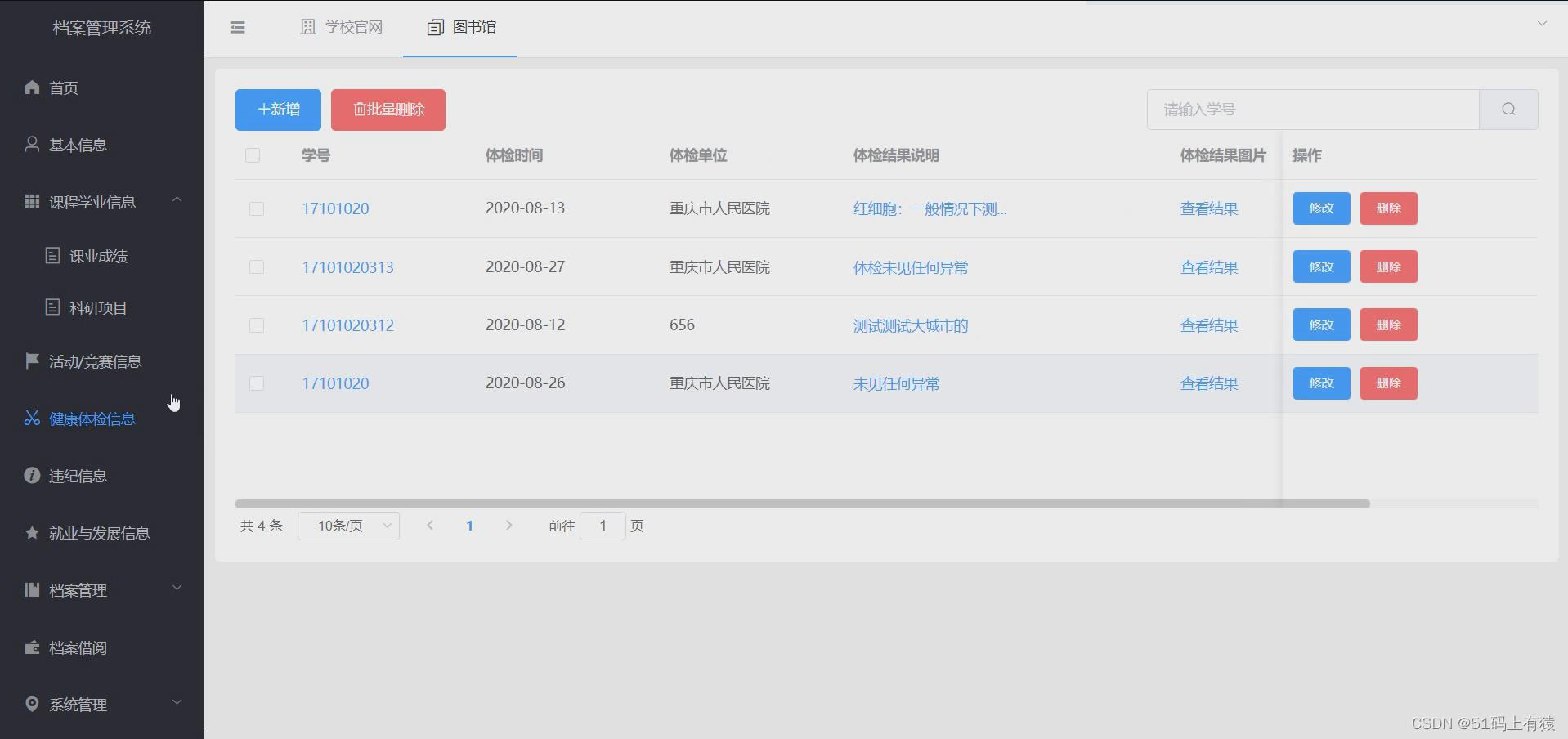Click the document icon beside 课业成绩
This screenshot has height=739, width=1568.
[52, 255]
